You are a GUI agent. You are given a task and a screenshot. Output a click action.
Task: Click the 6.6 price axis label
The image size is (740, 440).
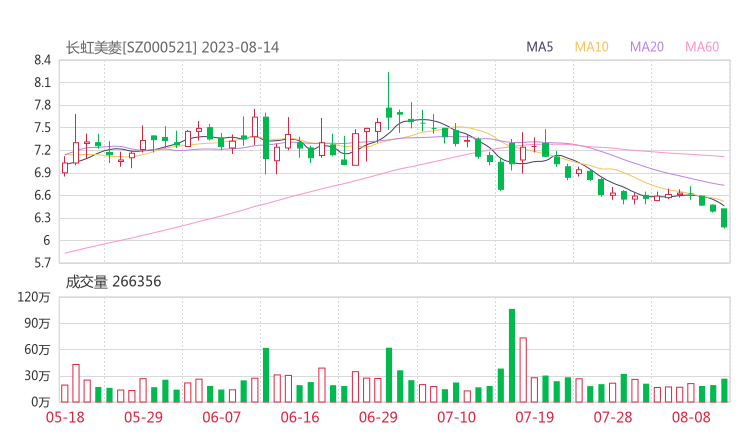pos(42,195)
